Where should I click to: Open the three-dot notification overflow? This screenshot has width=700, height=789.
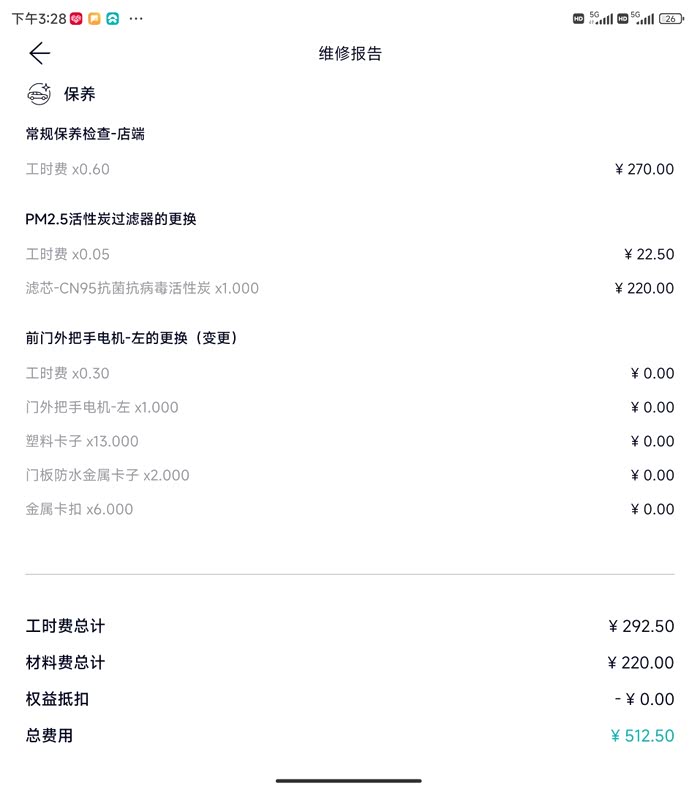[x=136, y=19]
